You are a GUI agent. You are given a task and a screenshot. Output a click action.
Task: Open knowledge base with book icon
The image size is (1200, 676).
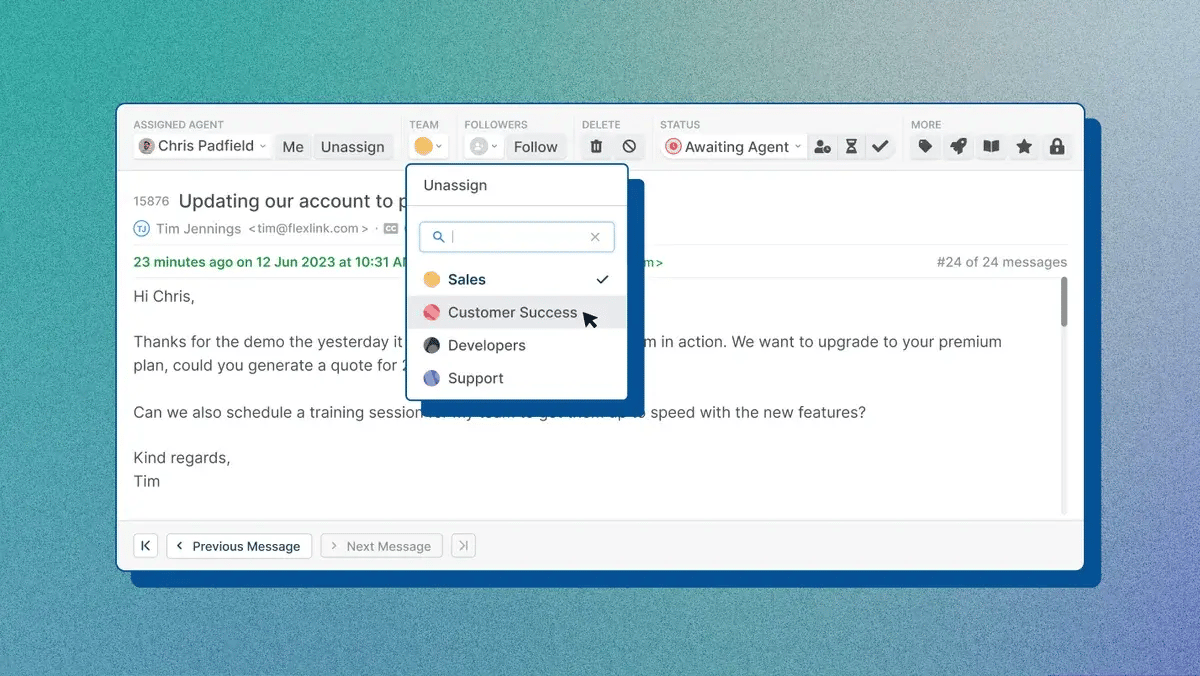pyautogui.click(x=990, y=146)
